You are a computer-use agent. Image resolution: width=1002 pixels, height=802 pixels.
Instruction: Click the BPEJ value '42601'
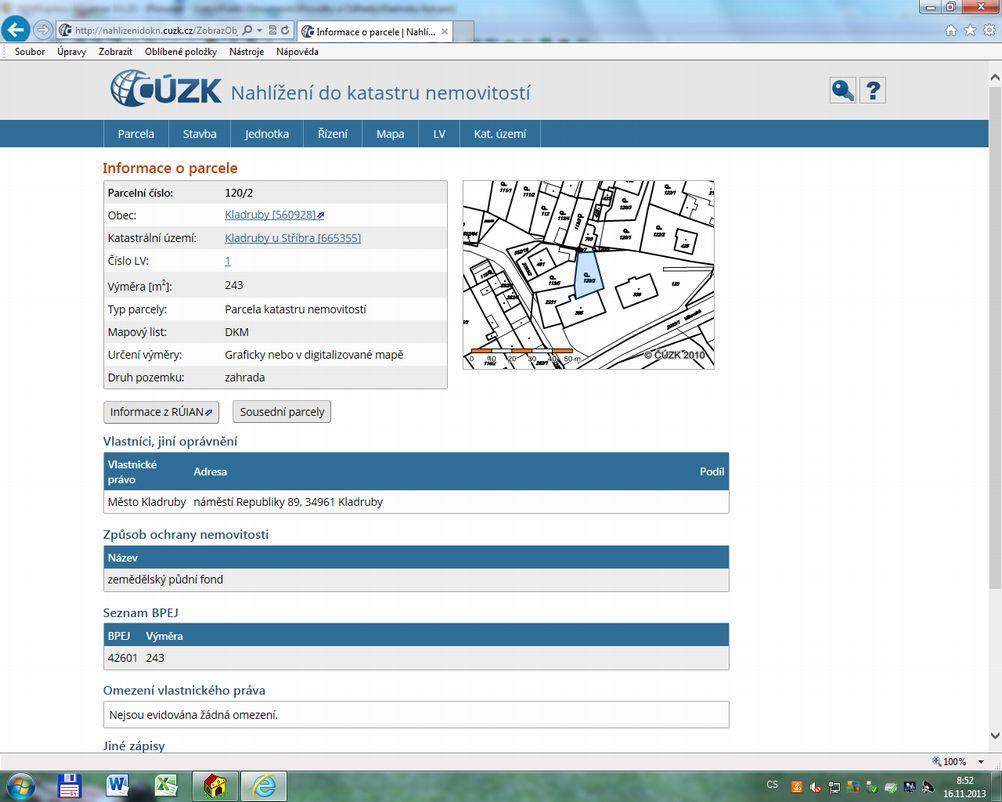(x=123, y=658)
